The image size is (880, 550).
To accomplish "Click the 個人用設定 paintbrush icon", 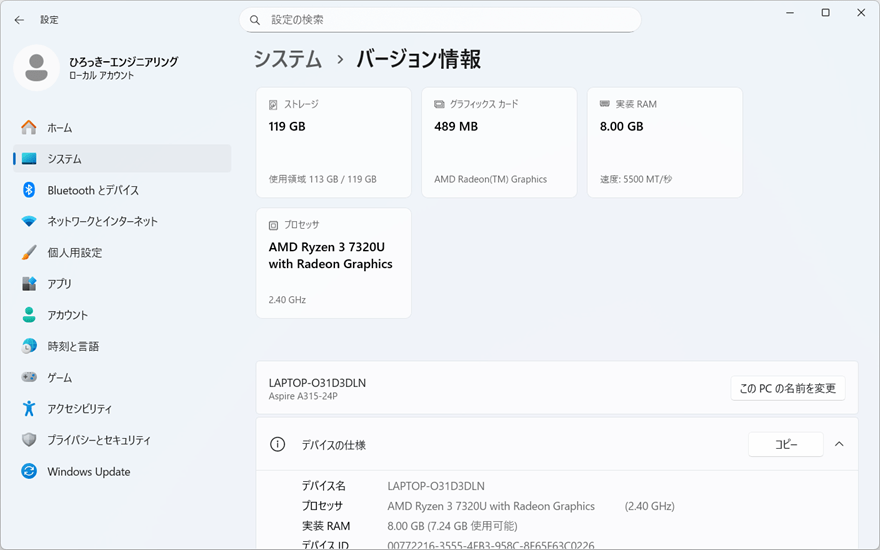I will click(x=29, y=253).
